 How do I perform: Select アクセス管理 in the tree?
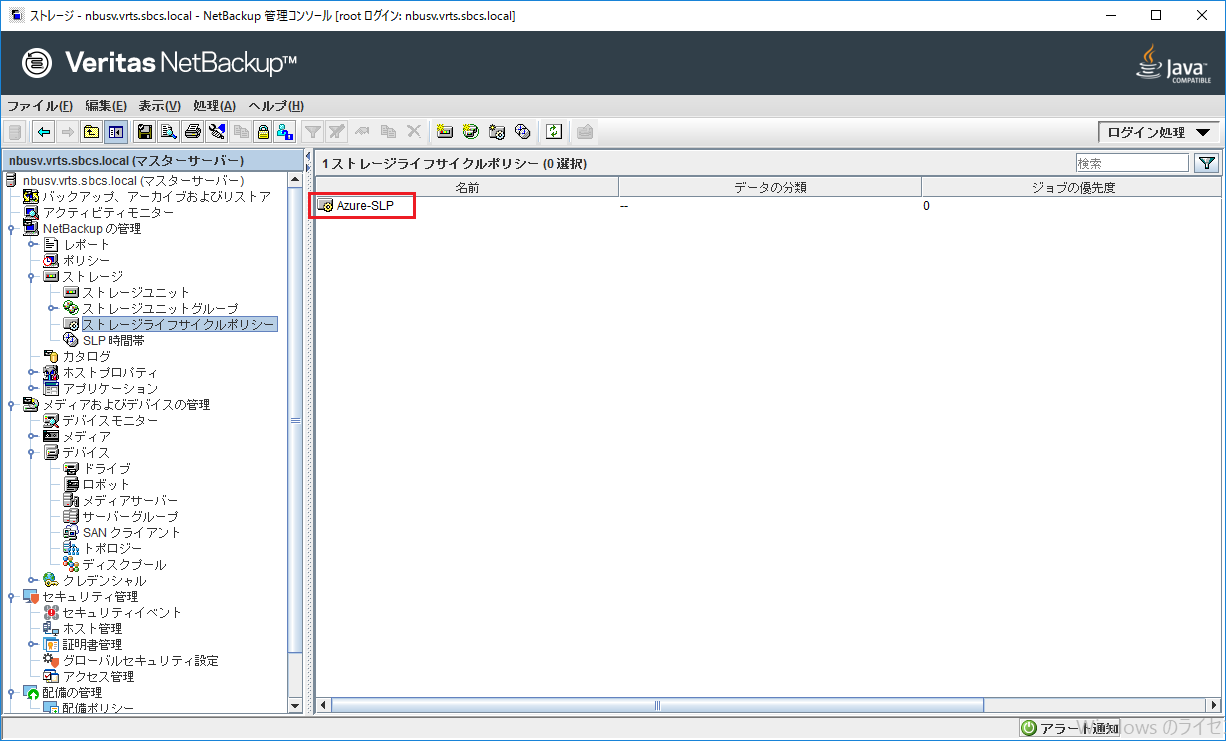[98, 677]
